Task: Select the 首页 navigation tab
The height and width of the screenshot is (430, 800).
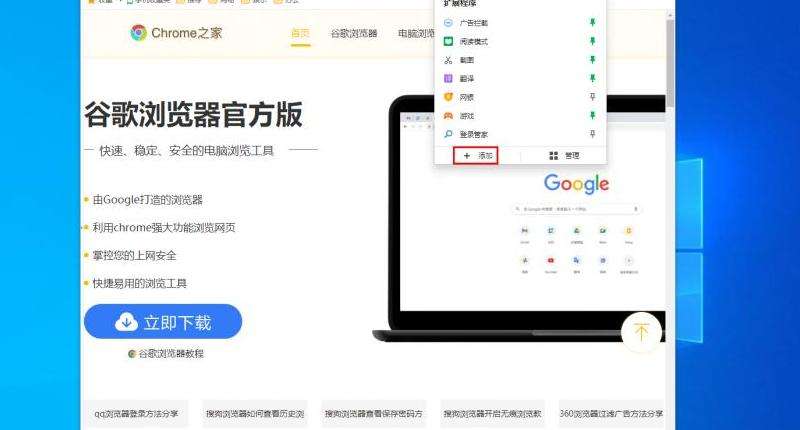Action: 301,34
